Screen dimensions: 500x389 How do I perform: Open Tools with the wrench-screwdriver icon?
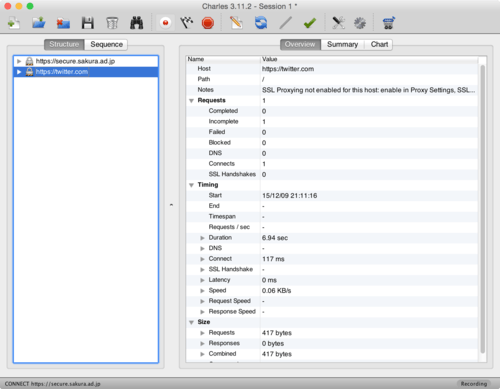click(338, 23)
